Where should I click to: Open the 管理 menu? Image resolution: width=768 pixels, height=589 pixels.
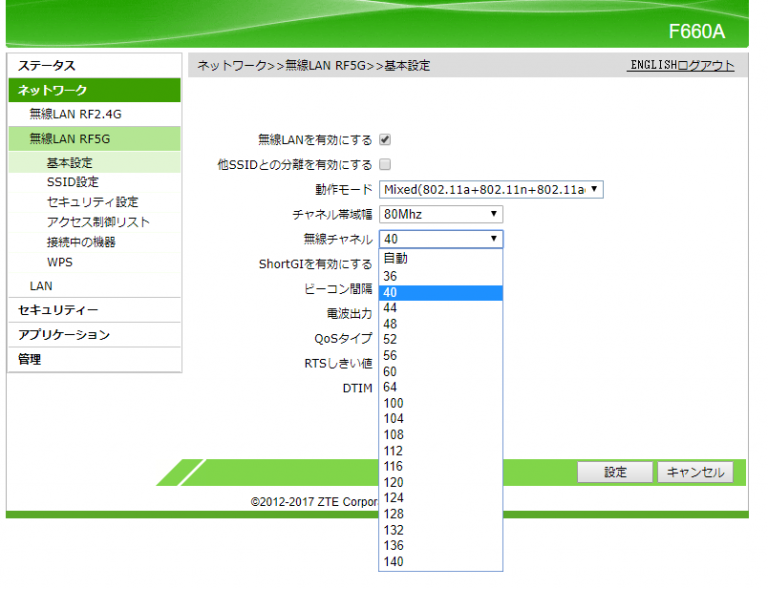[x=95, y=359]
